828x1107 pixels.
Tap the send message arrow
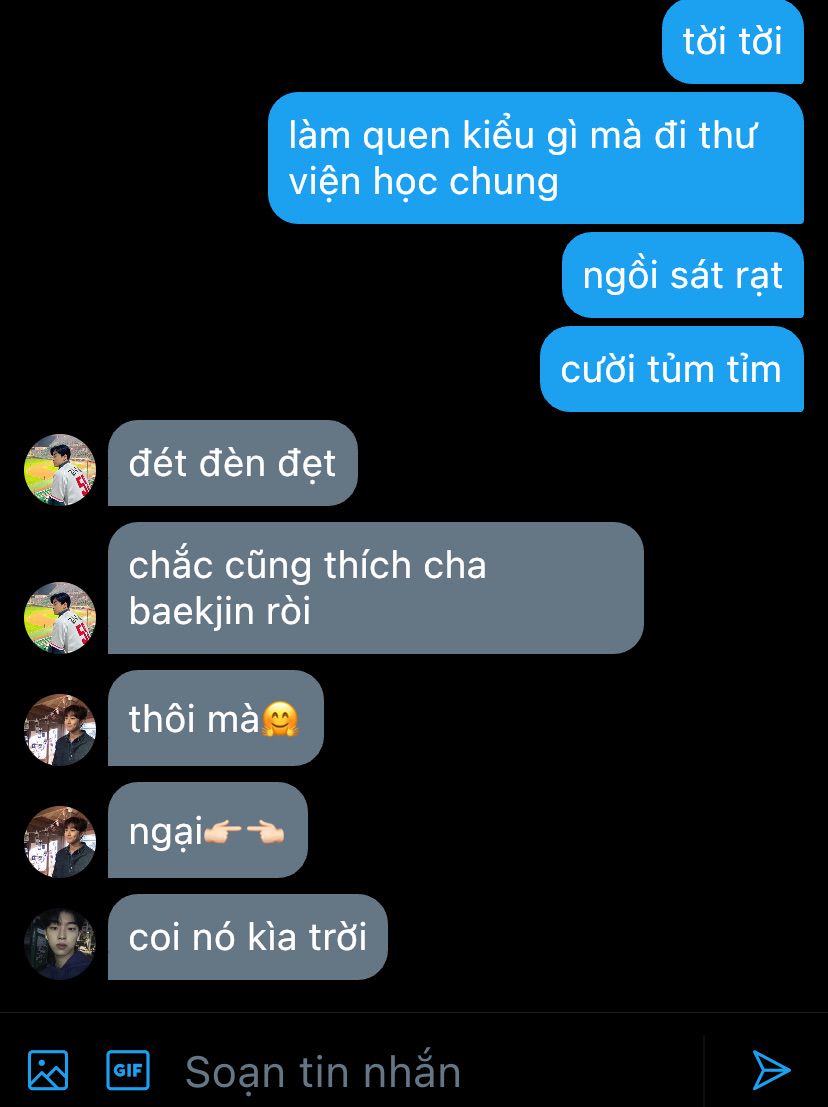coord(771,1070)
